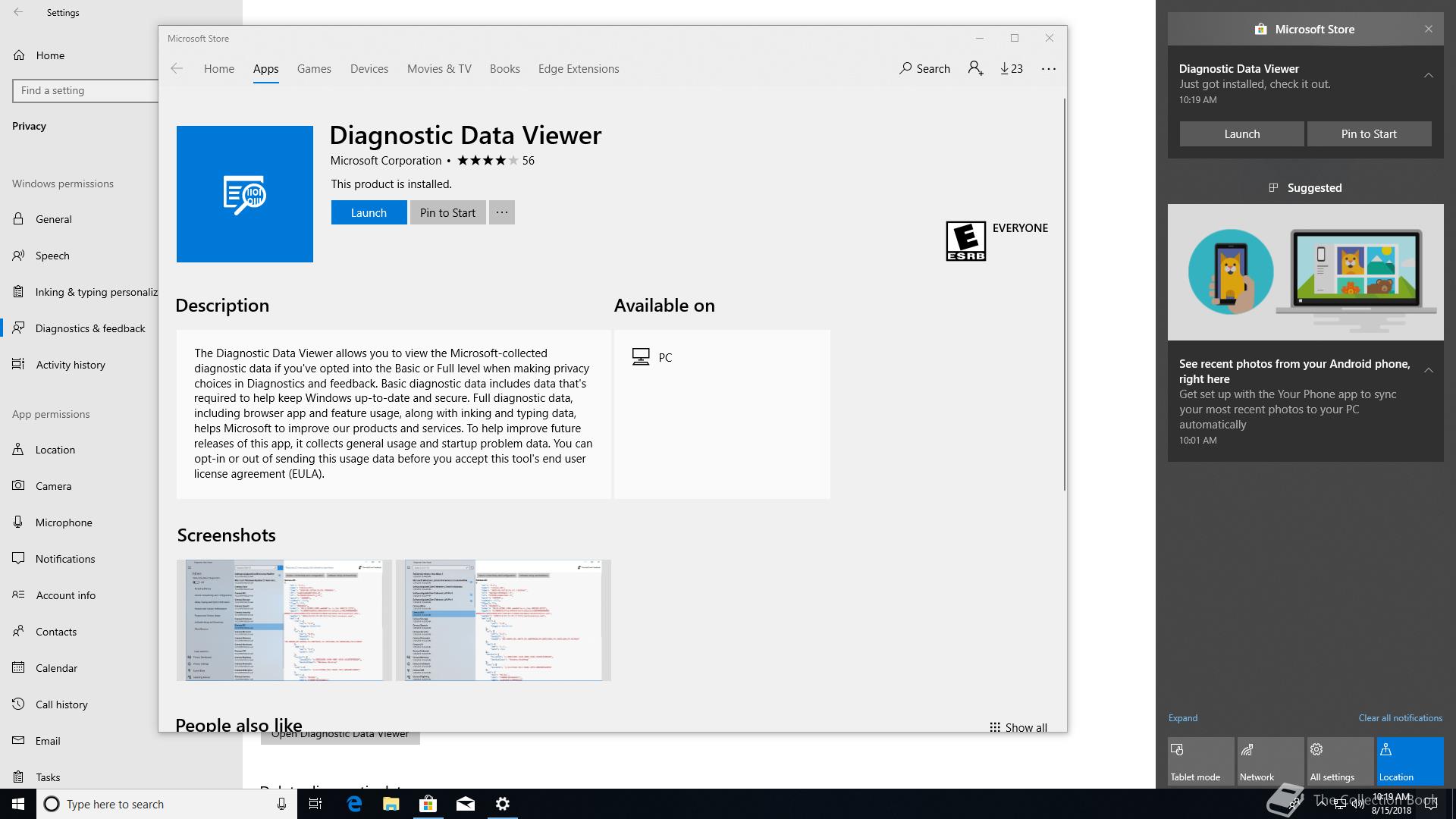1456x819 pixels.
Task: Open the Edge Extensions tab
Action: click(x=579, y=68)
